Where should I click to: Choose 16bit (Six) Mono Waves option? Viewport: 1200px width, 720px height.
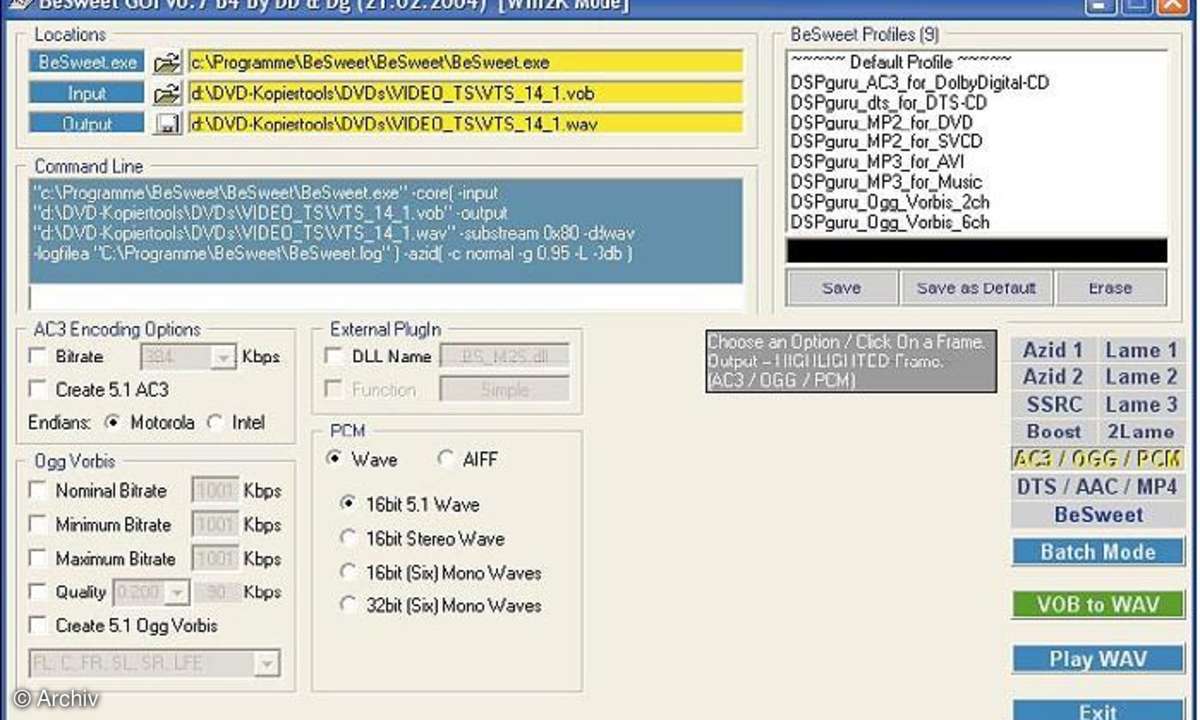[348, 572]
